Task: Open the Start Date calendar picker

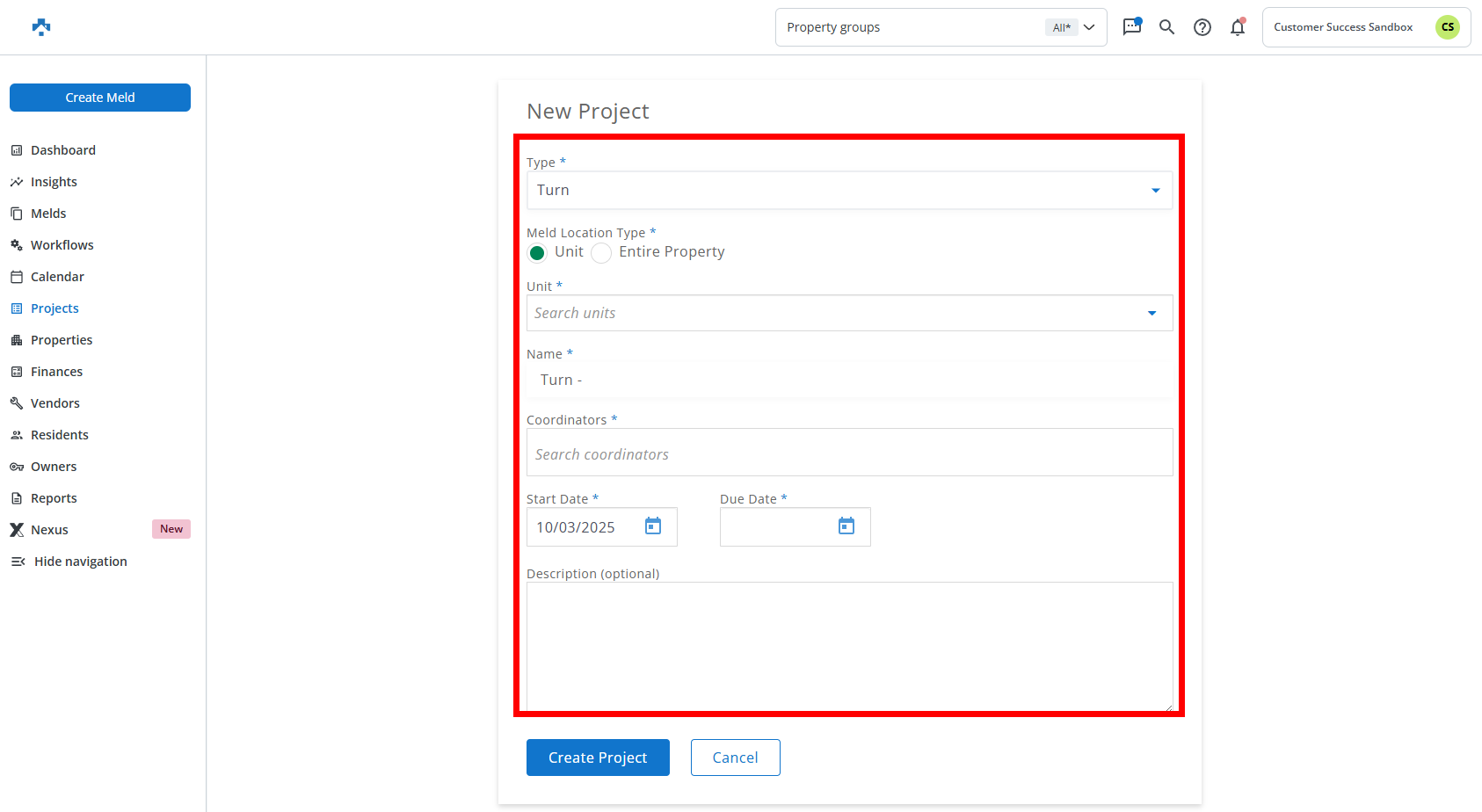Action: tap(653, 526)
